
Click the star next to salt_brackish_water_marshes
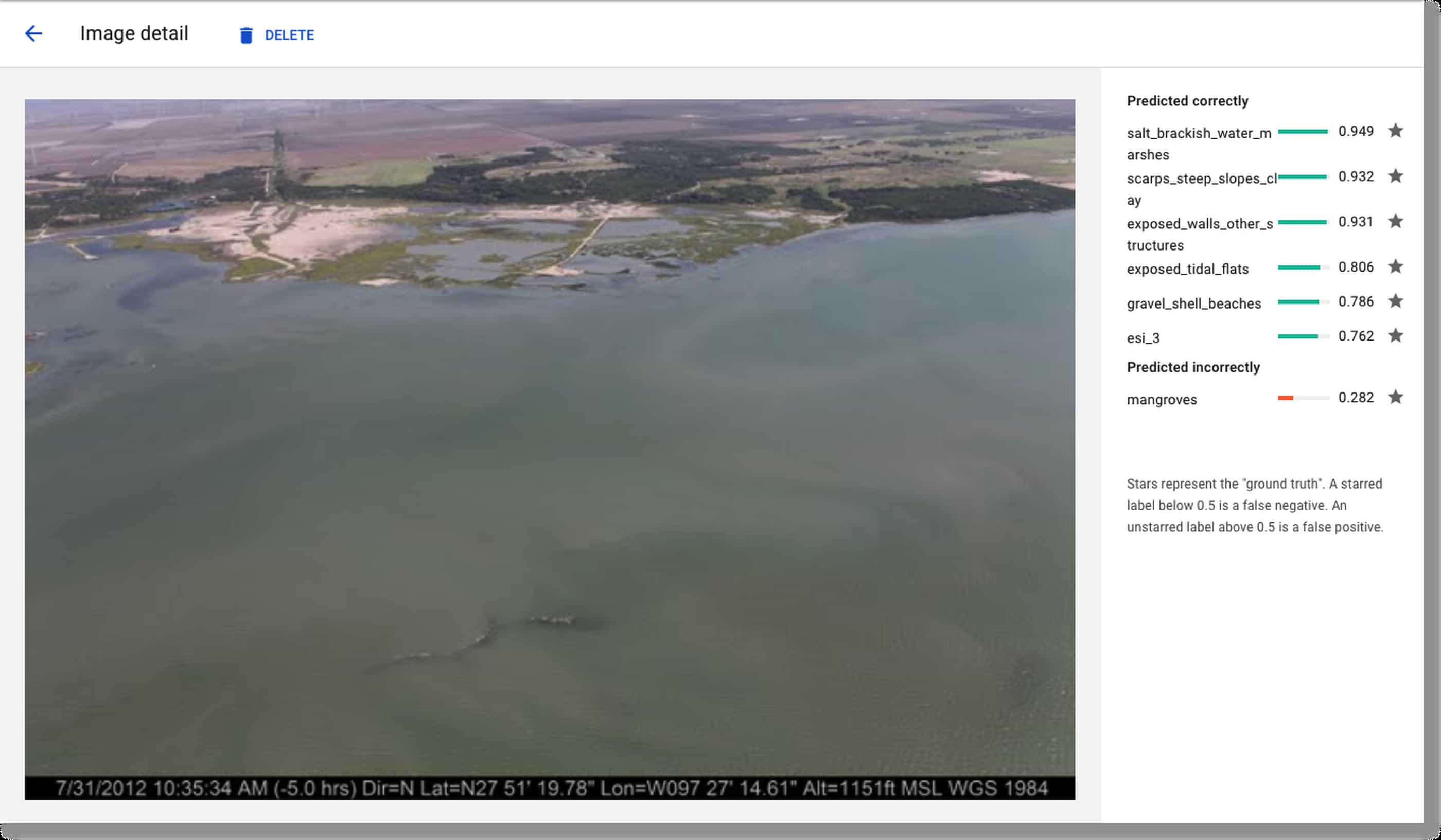1395,131
